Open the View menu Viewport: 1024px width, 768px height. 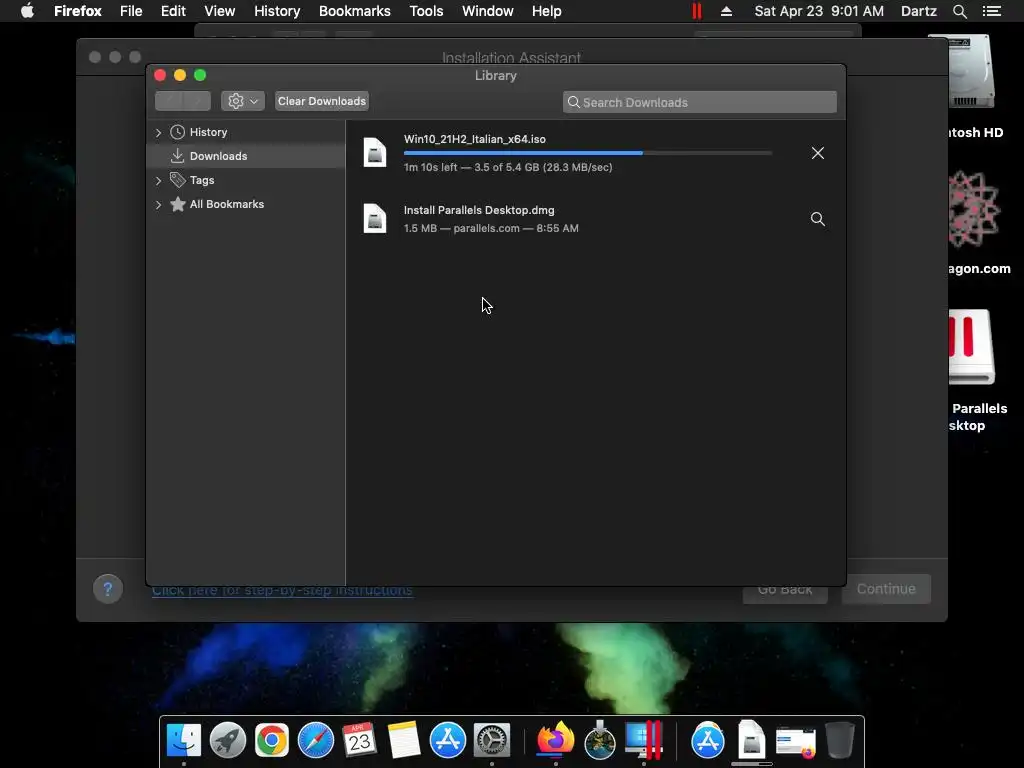click(219, 11)
